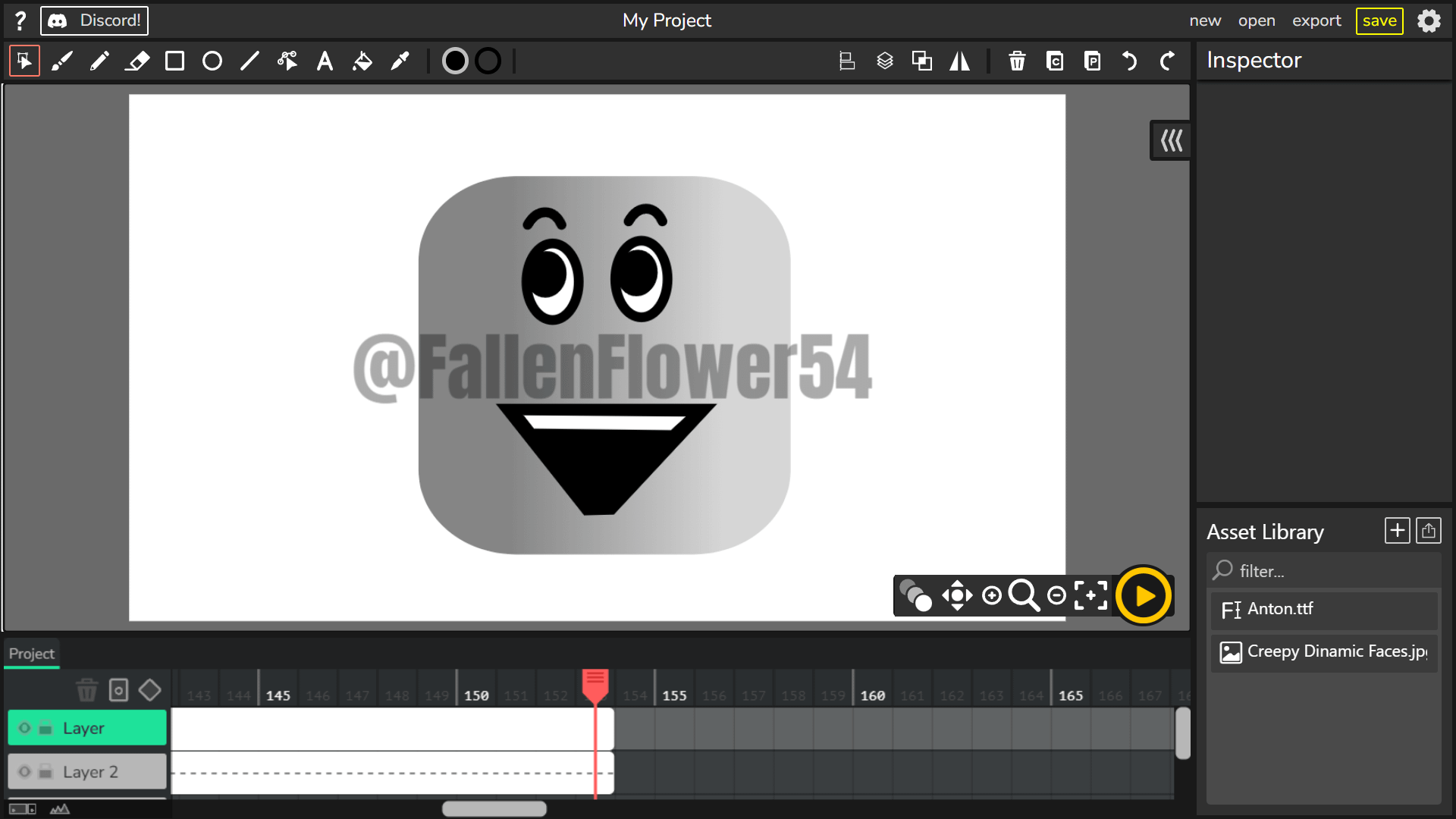
Task: Open the settings gear menu
Action: pyautogui.click(x=1429, y=20)
